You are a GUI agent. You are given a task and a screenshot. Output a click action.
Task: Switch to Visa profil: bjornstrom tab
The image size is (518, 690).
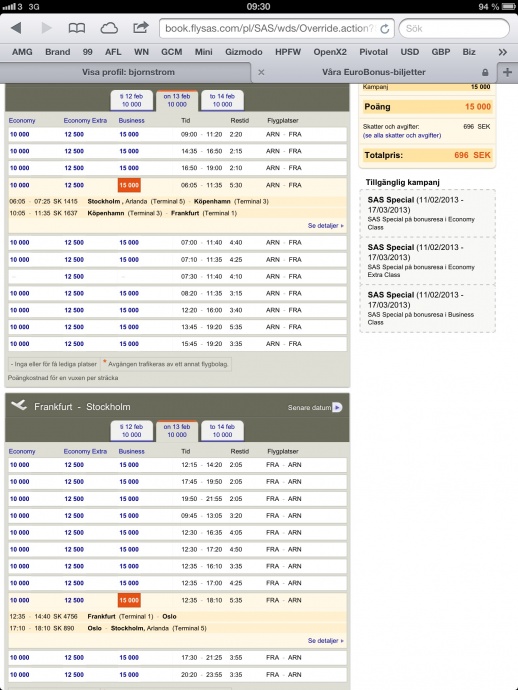pos(128,72)
